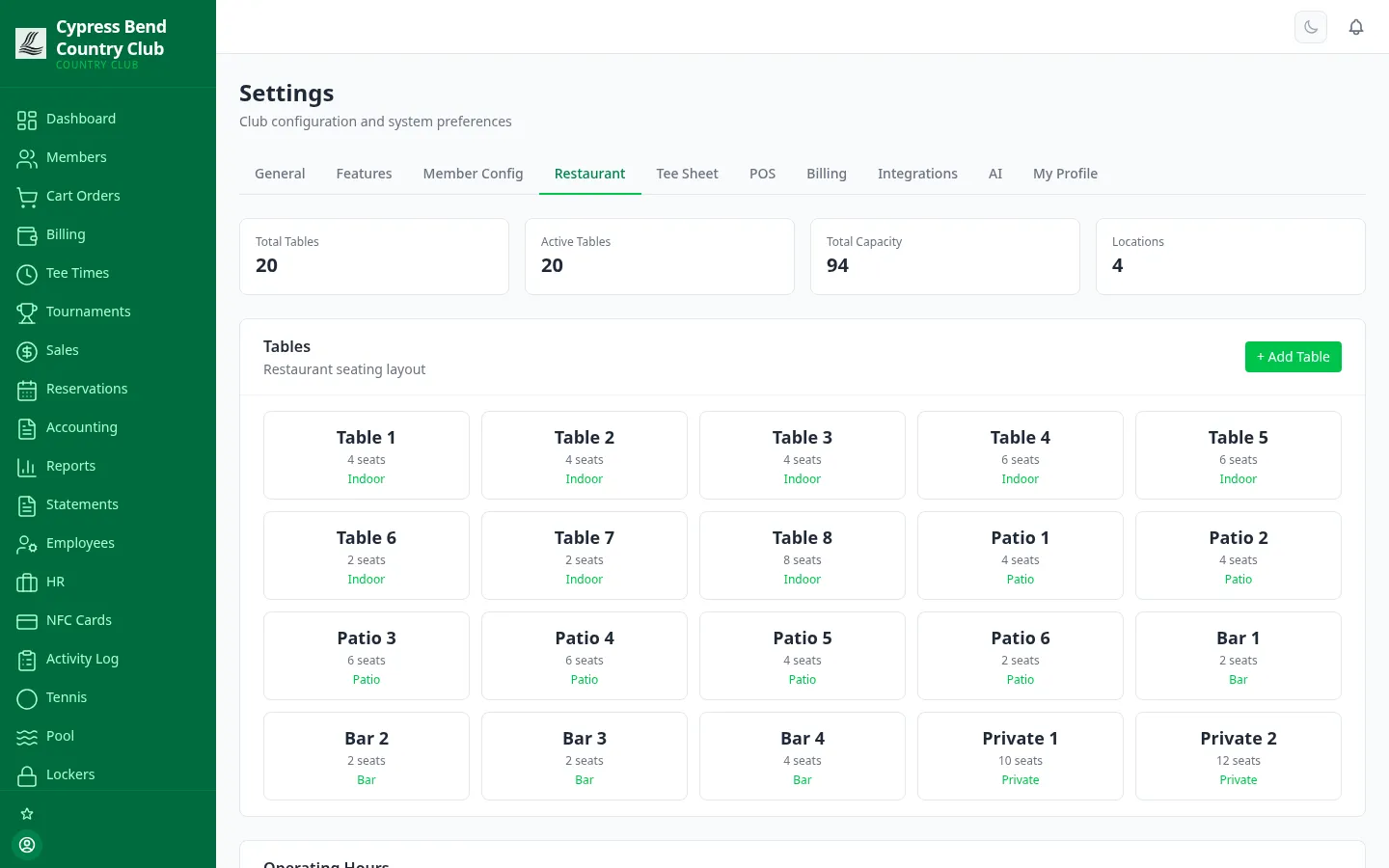Select the Bar 2 table card

tap(367, 756)
